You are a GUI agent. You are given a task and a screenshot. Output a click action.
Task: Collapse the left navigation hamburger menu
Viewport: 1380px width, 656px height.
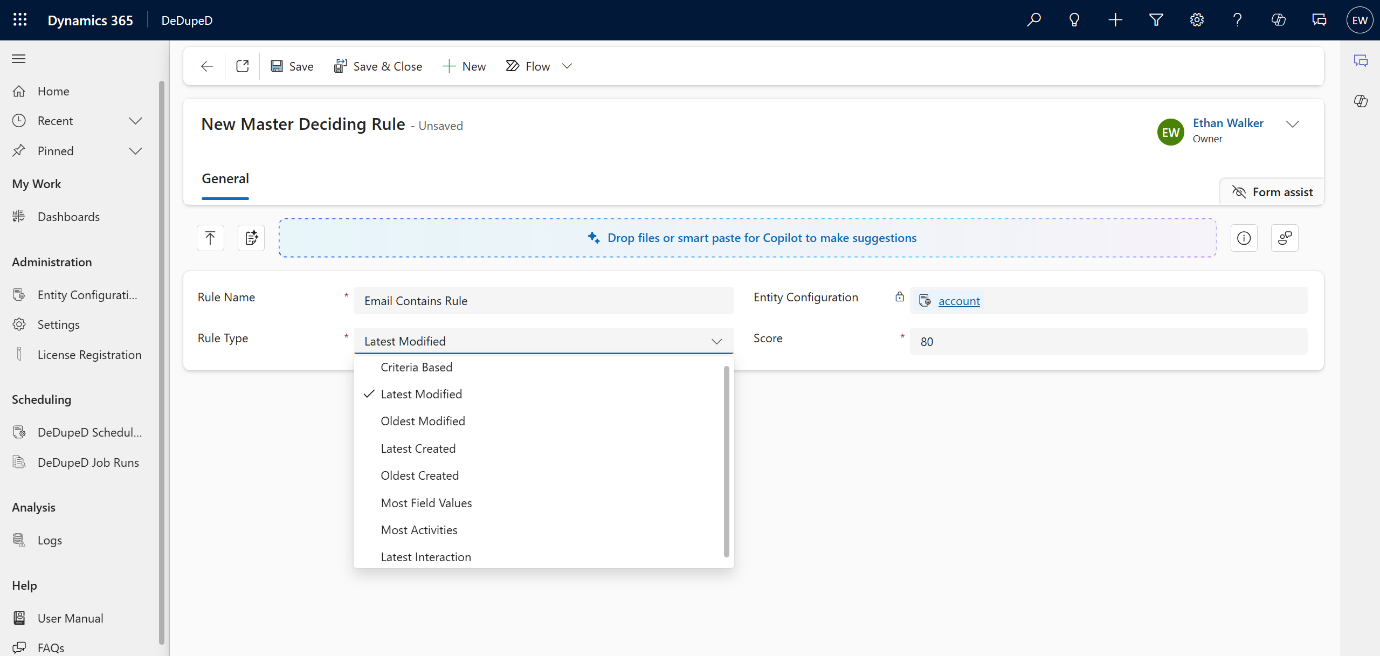[x=19, y=59]
